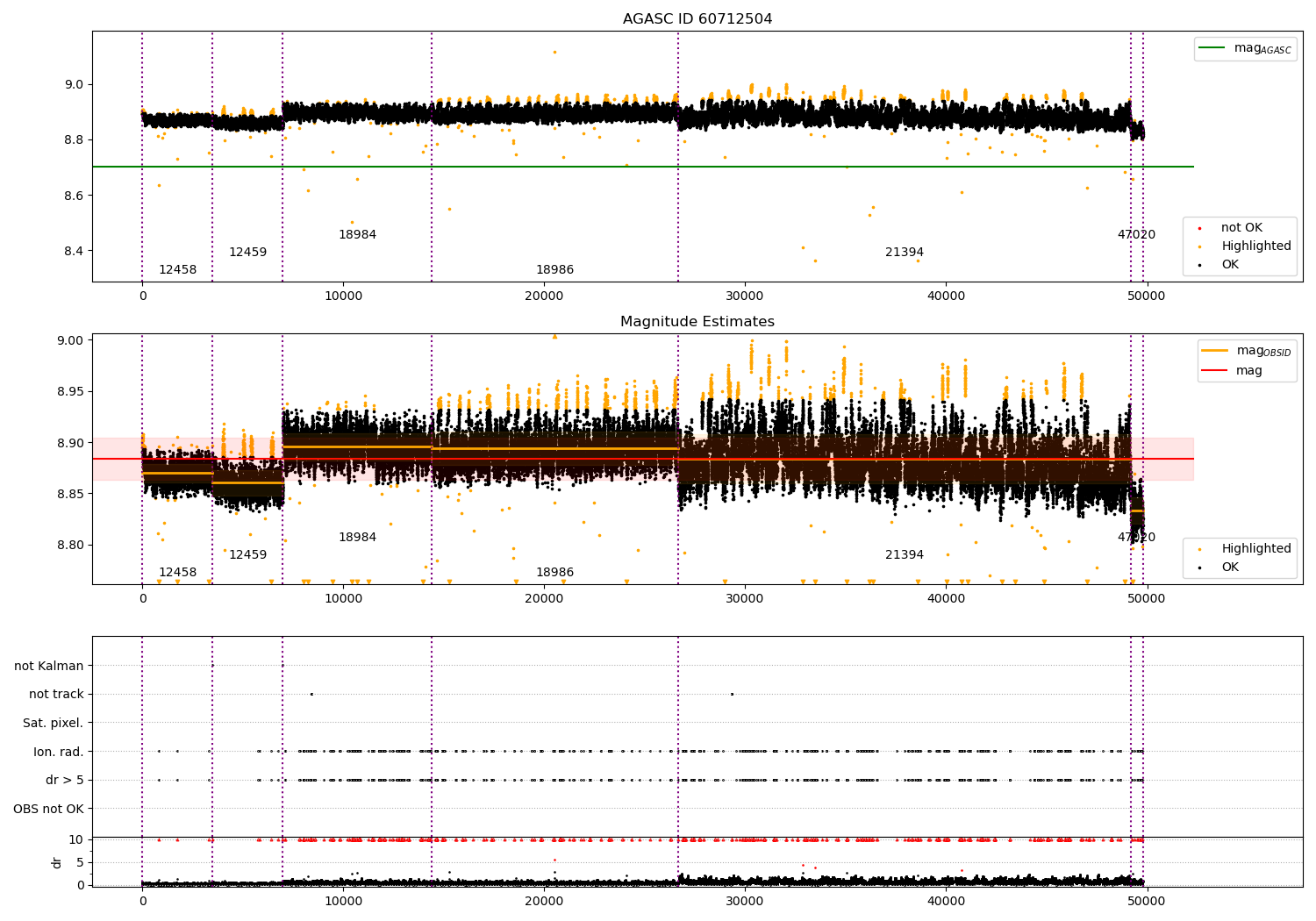The height and width of the screenshot is (921, 1316).
Task: Click the orange outlier point above 9.1 in top plot
Action: coord(554,52)
